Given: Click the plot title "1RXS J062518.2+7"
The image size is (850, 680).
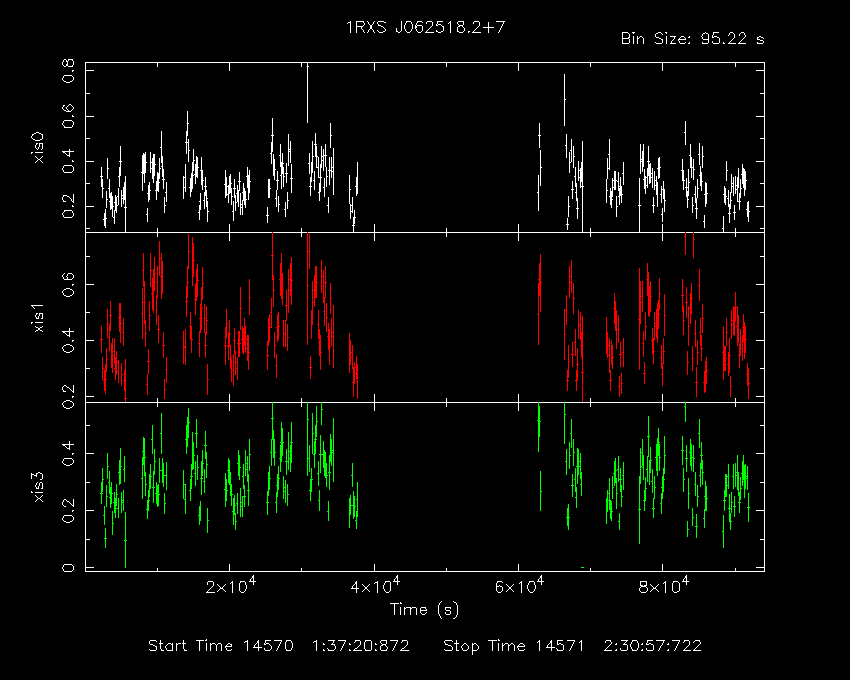Looking at the screenshot, I should click(426, 27).
